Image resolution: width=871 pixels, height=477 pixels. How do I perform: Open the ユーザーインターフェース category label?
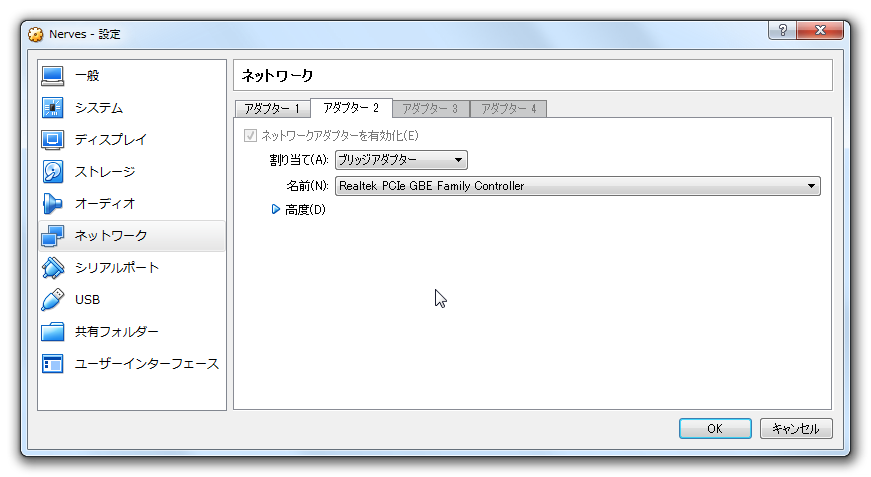click(x=147, y=364)
